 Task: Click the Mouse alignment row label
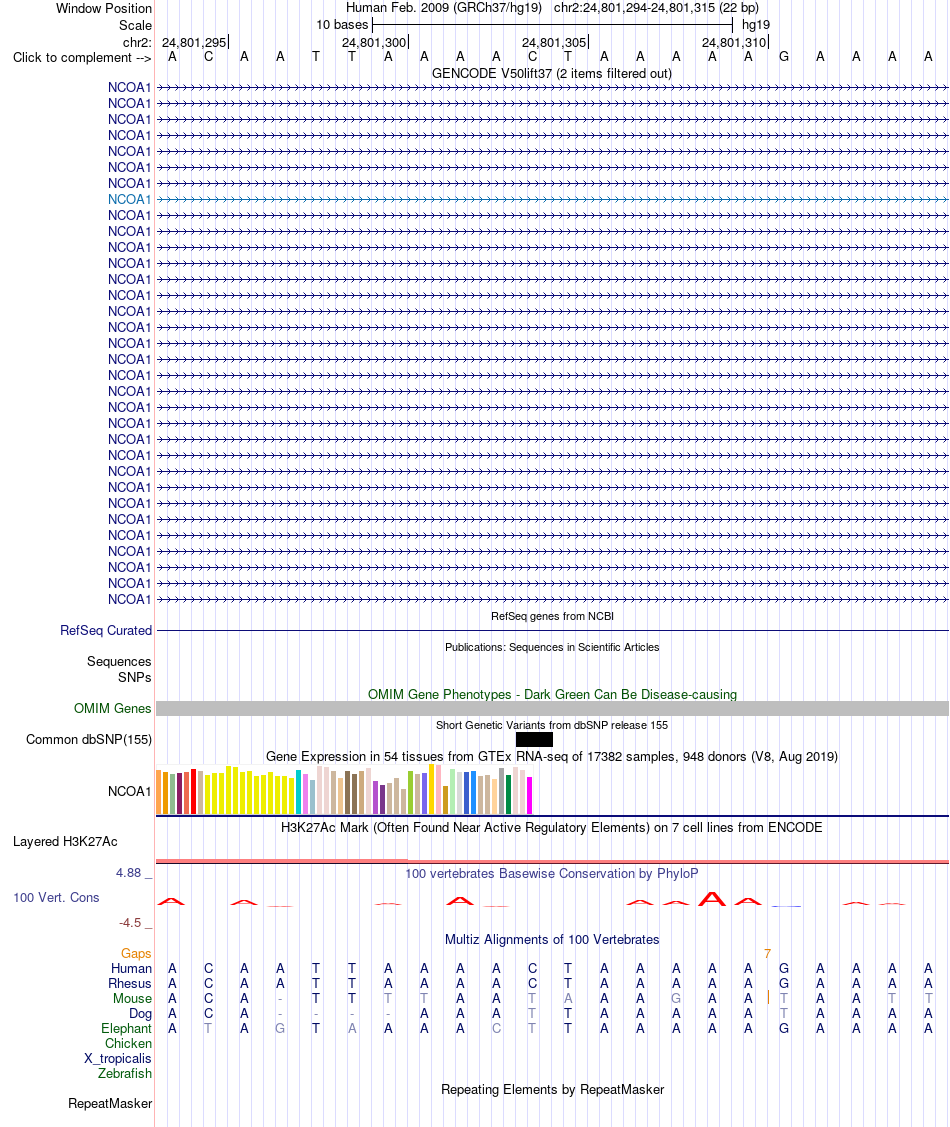pyautogui.click(x=132, y=998)
